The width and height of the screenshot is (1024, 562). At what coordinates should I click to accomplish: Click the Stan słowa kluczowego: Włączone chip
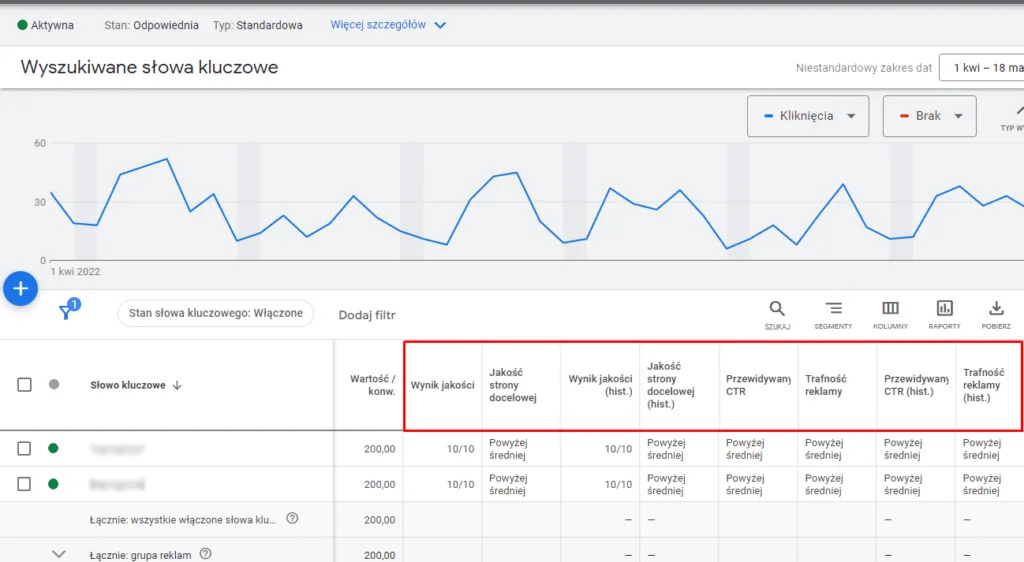click(x=216, y=313)
